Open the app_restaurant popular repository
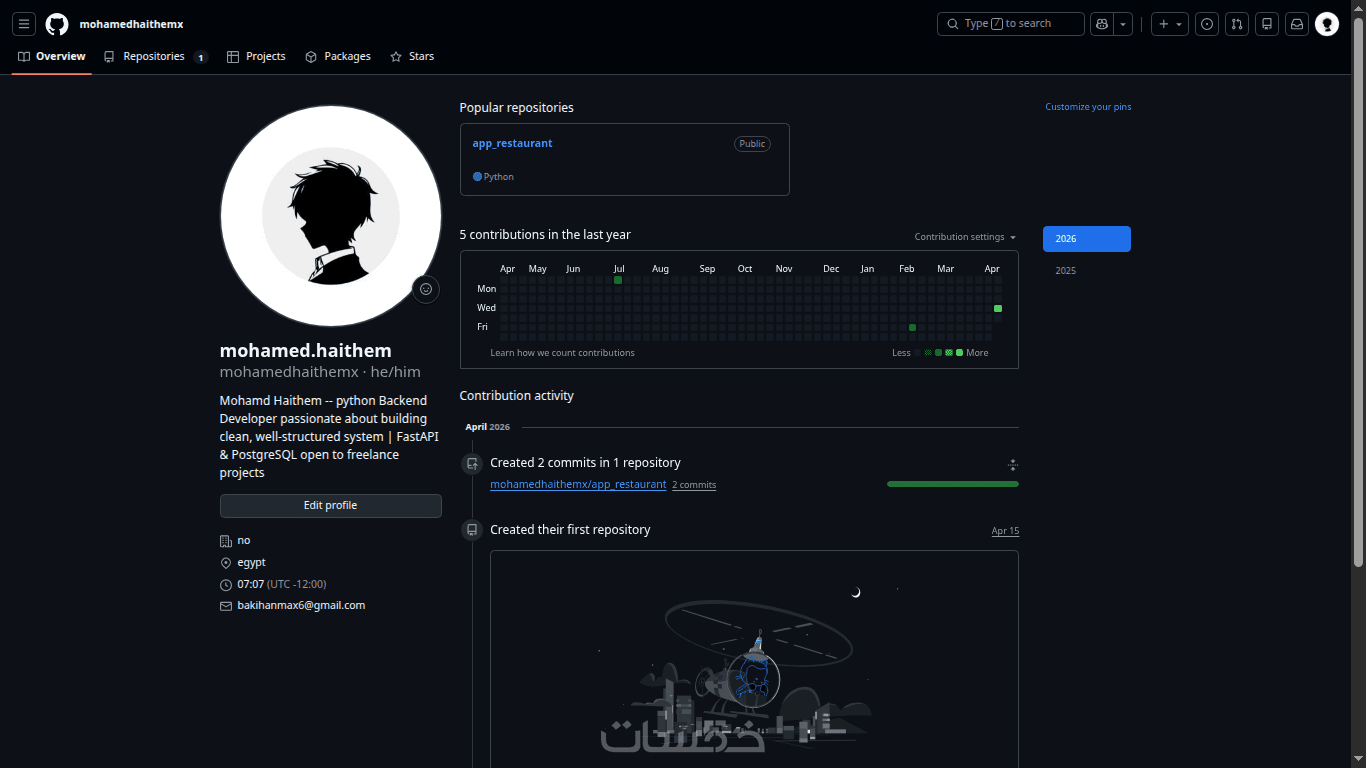 pos(512,144)
